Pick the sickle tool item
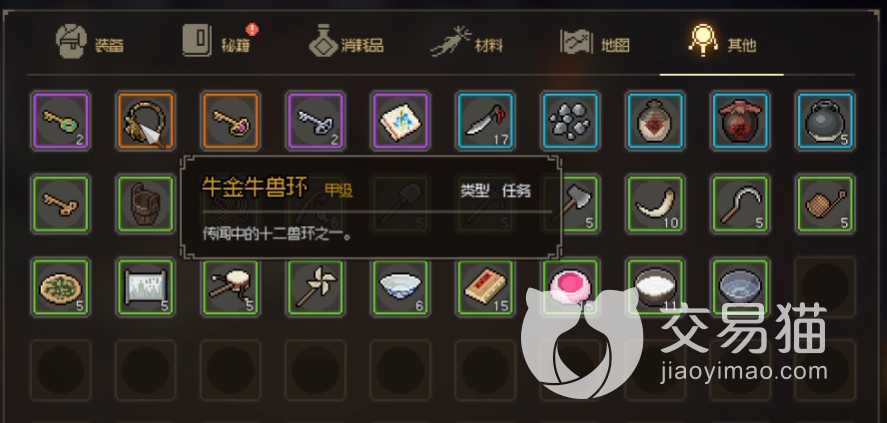Image resolution: width=887 pixels, height=423 pixels. coord(740,204)
